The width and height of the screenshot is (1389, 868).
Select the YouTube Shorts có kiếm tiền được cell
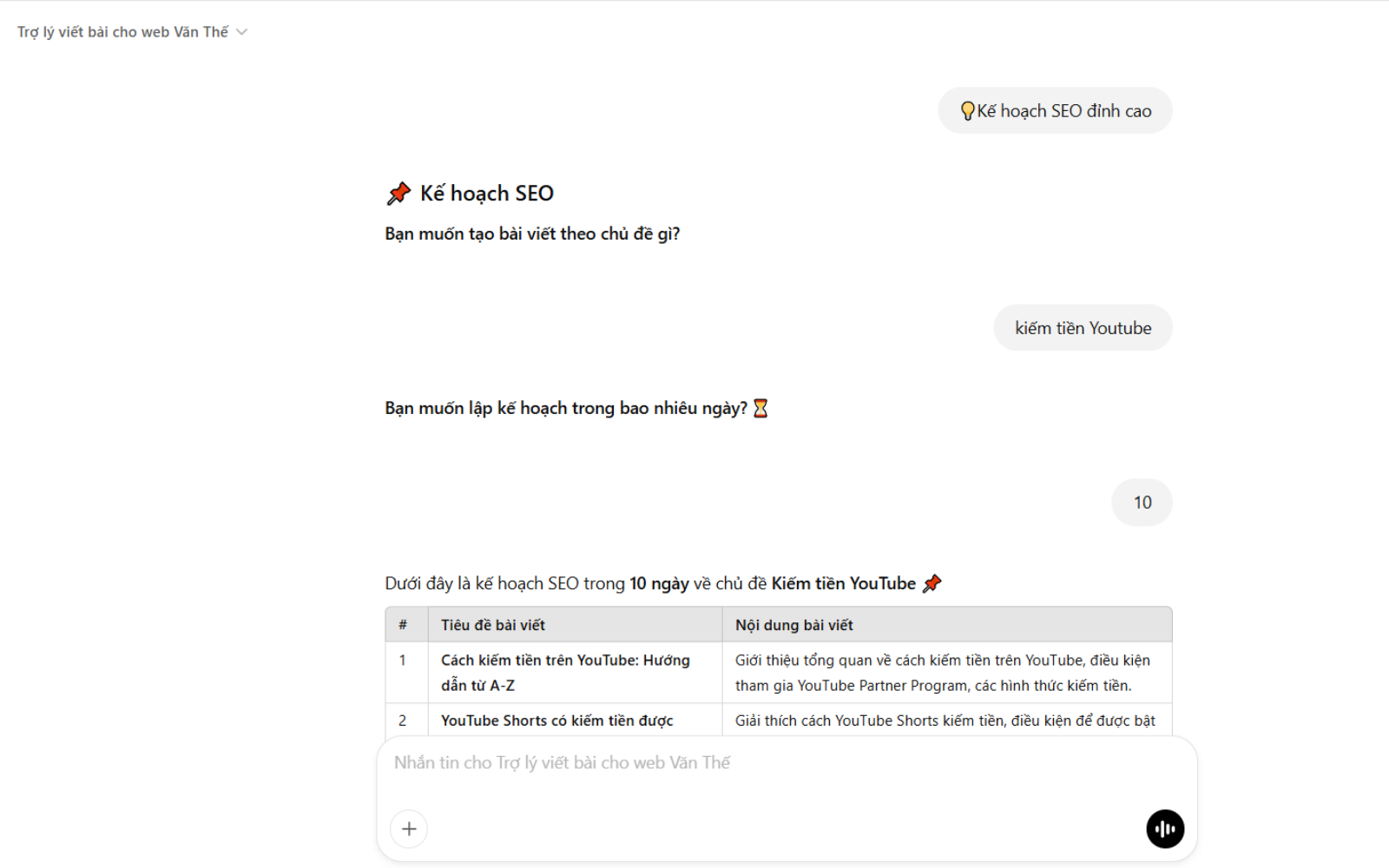(557, 720)
